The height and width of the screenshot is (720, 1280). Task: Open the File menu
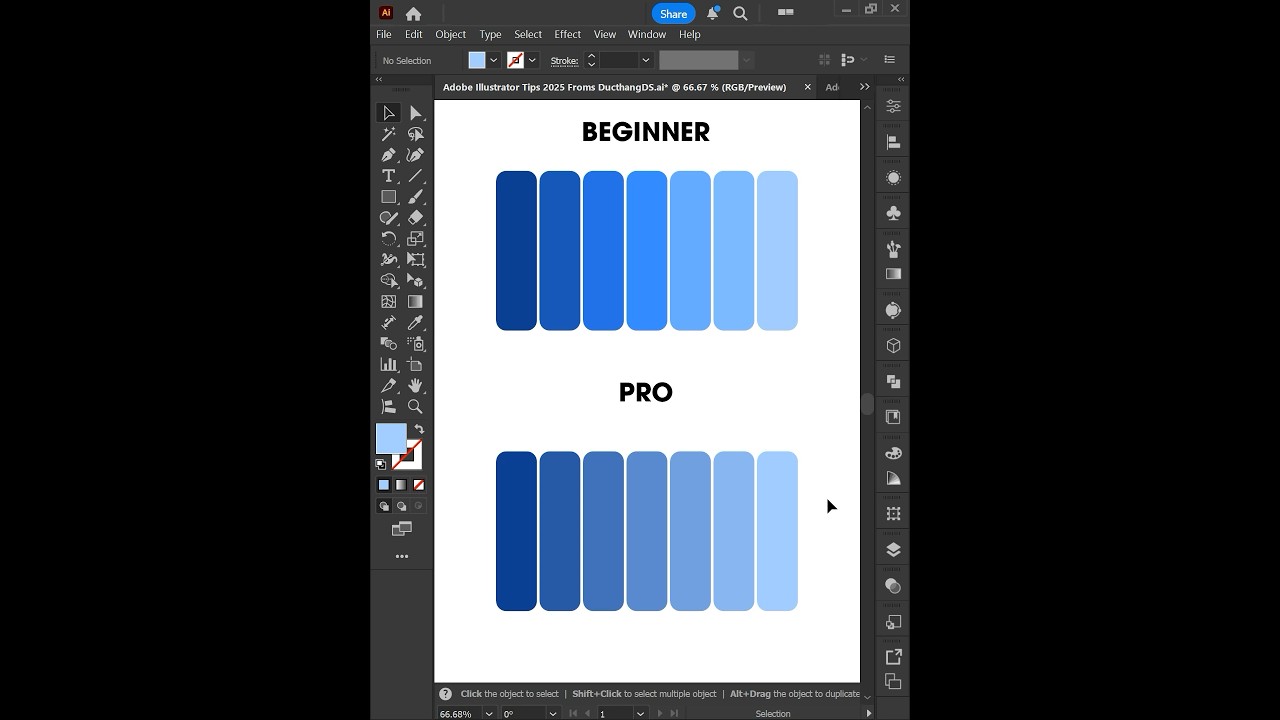(384, 34)
